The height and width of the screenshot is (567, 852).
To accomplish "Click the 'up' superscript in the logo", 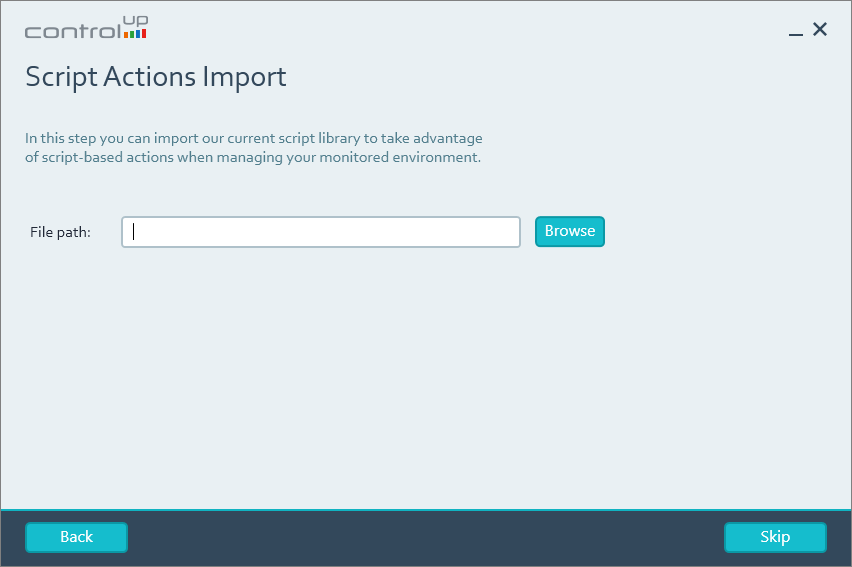I will pyautogui.click(x=135, y=21).
